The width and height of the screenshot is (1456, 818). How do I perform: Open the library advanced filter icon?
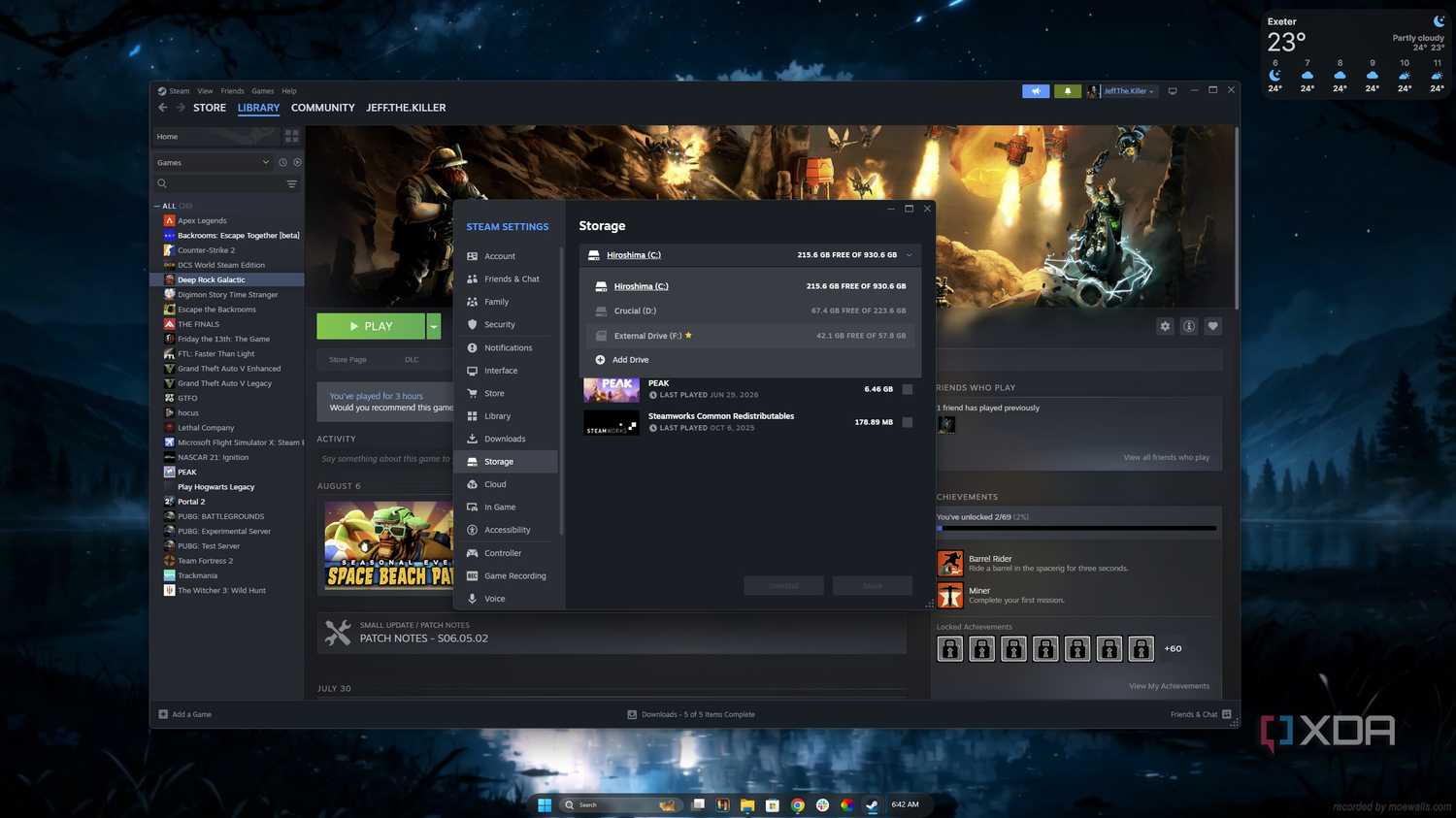point(291,183)
